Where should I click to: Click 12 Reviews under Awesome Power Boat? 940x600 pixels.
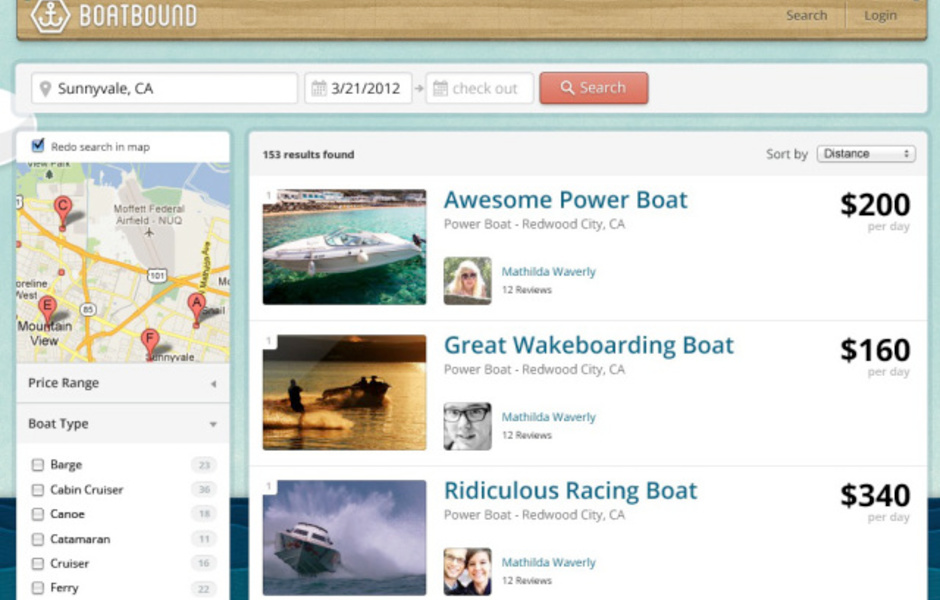(526, 290)
